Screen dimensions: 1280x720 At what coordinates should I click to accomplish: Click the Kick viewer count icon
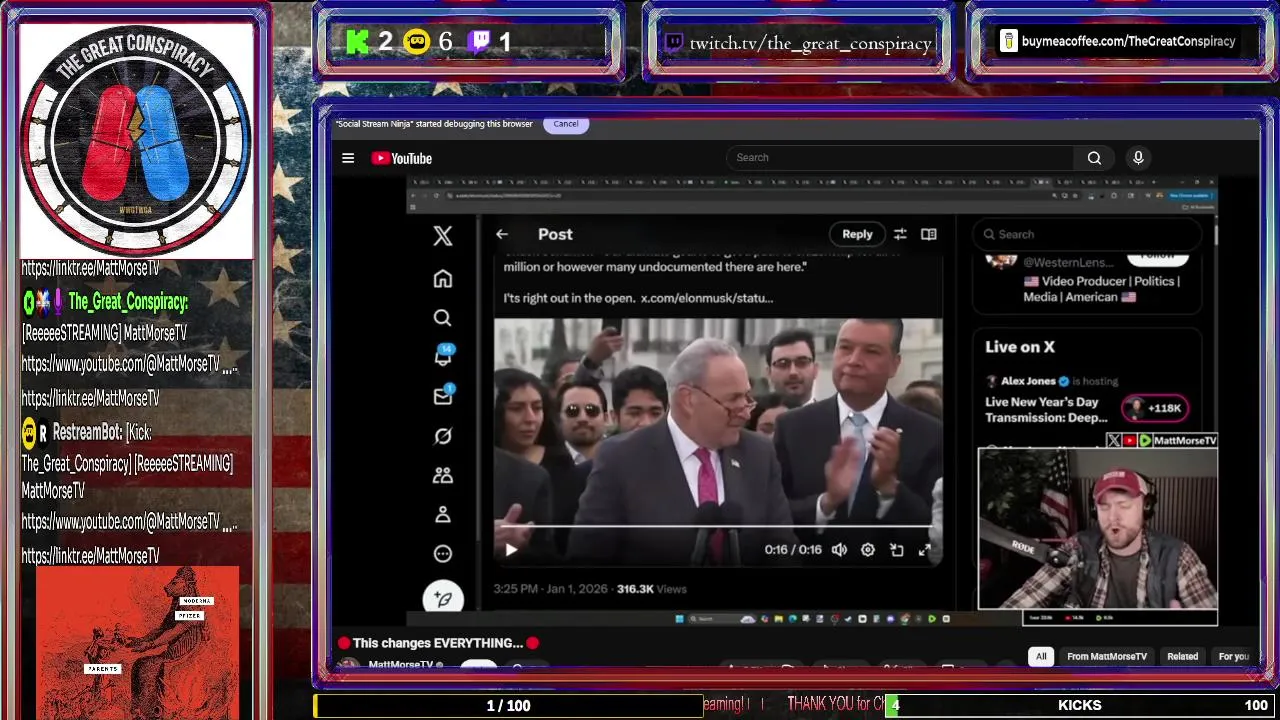(x=358, y=42)
